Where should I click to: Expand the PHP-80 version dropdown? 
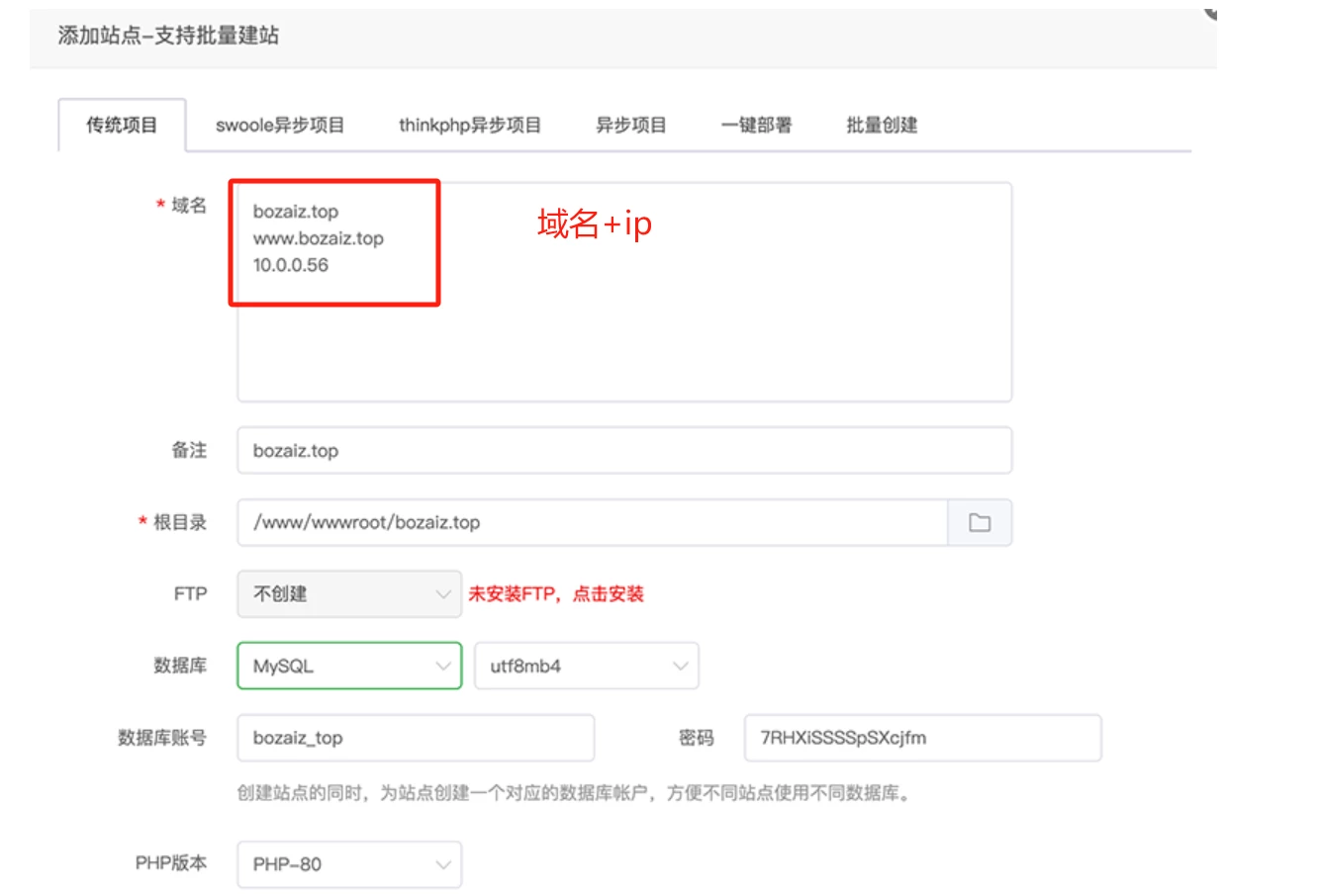click(348, 864)
